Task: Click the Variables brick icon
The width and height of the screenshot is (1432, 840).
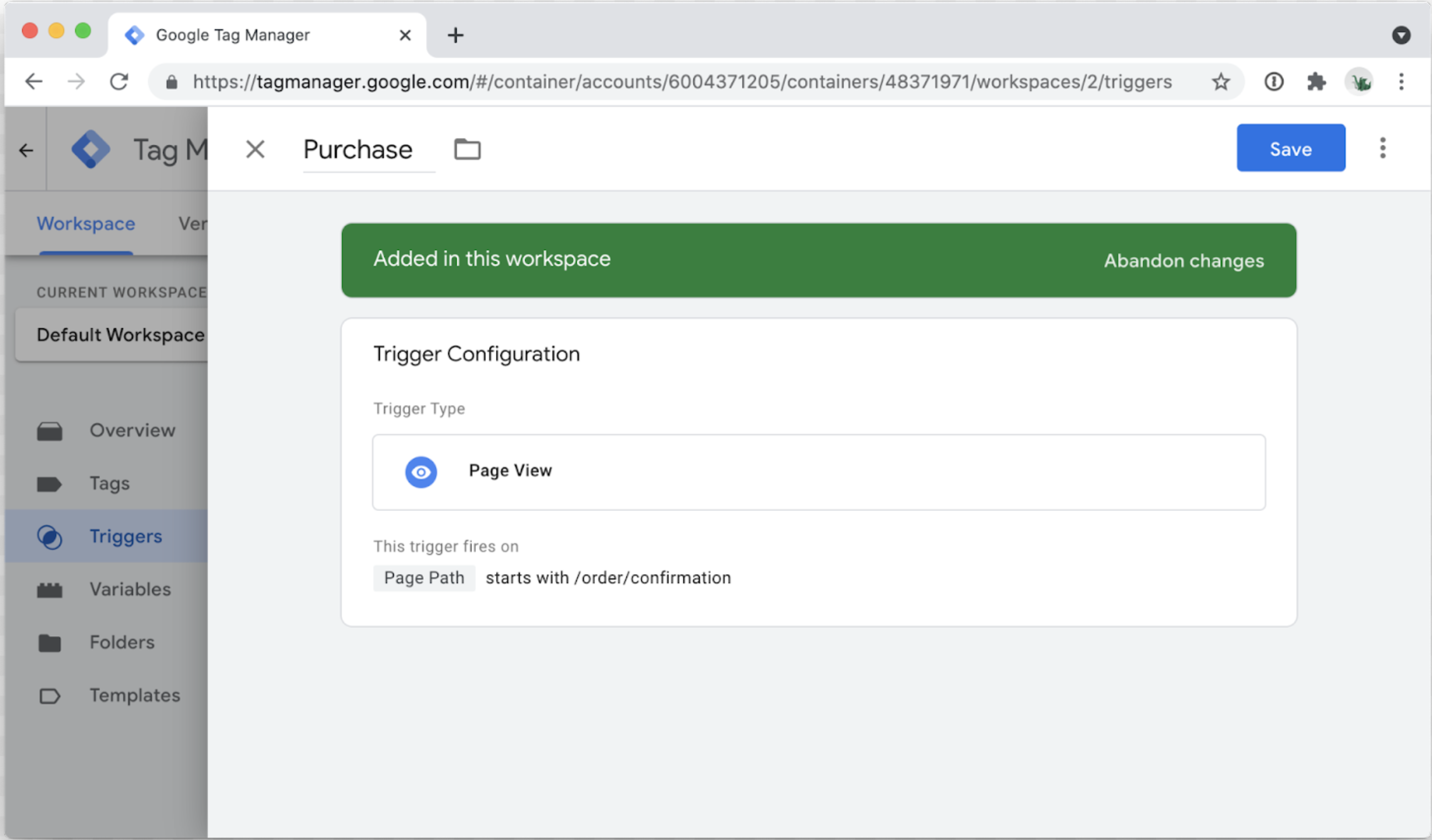Action: point(50,590)
